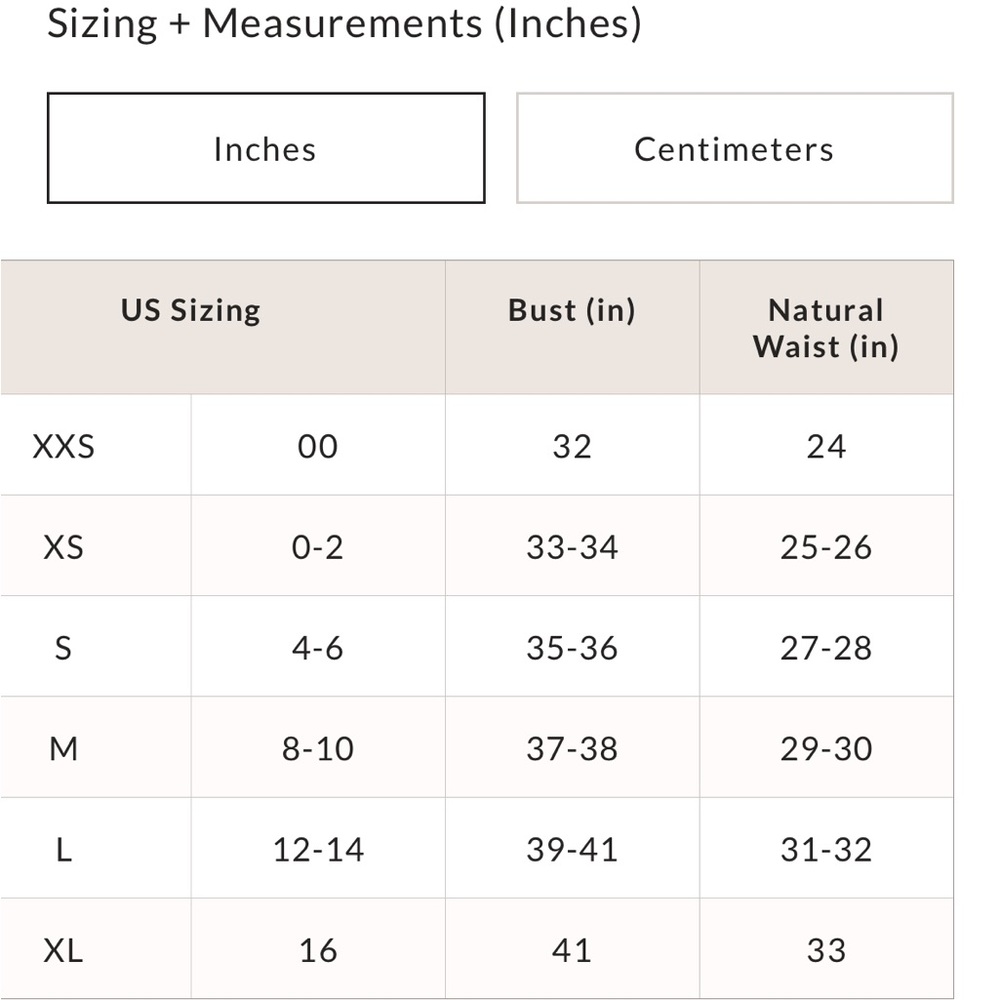
Task: Click the 0-2 US size cell
Action: click(x=318, y=547)
